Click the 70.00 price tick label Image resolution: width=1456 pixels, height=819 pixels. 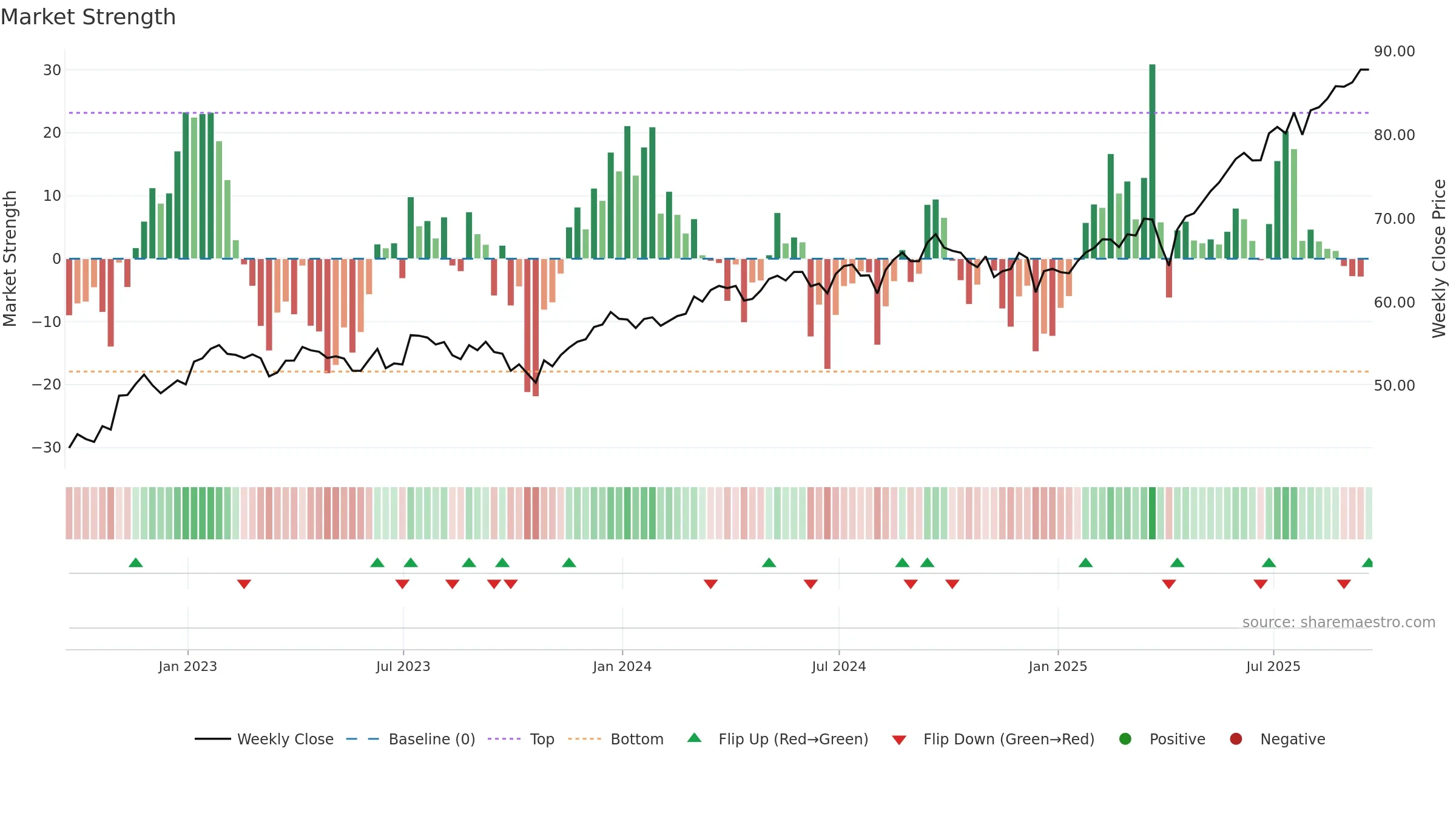pyautogui.click(x=1394, y=218)
